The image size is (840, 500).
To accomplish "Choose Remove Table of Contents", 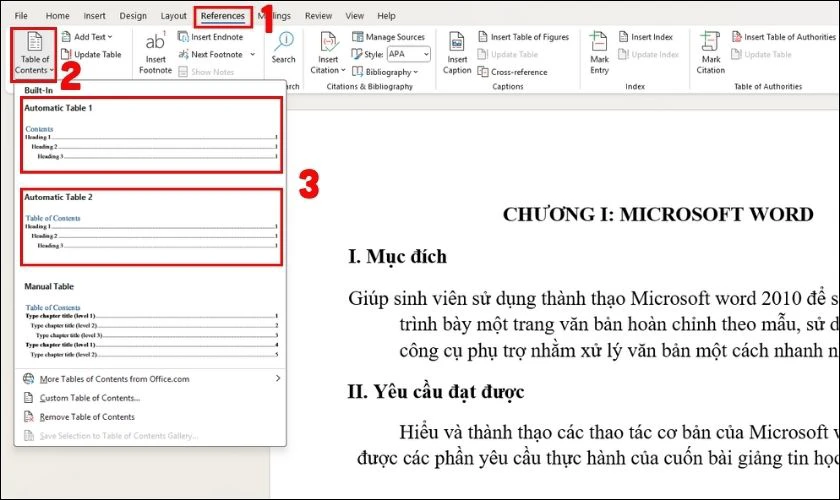I will 151,416.
